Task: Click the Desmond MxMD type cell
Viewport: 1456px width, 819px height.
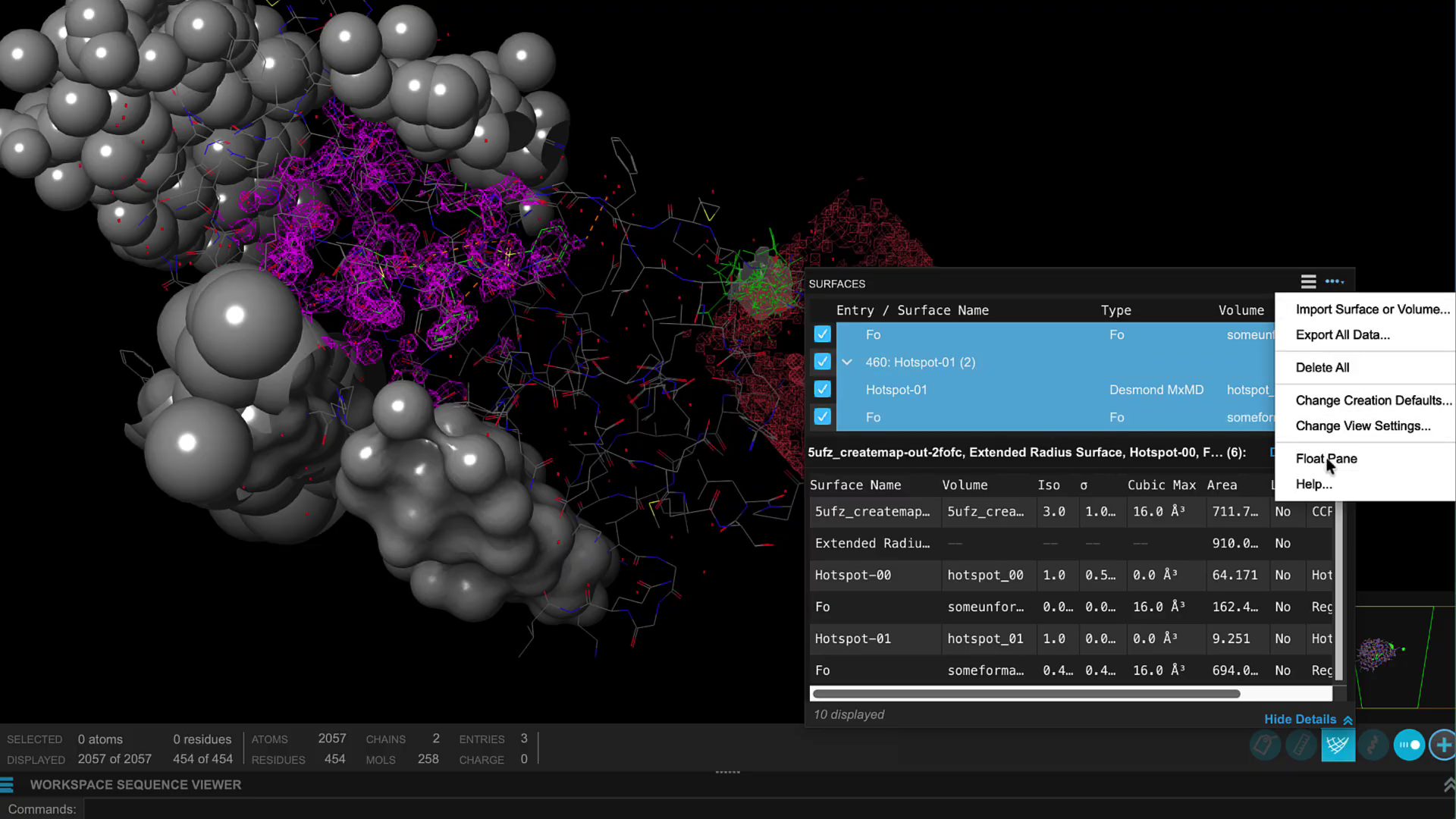Action: pyautogui.click(x=1156, y=390)
